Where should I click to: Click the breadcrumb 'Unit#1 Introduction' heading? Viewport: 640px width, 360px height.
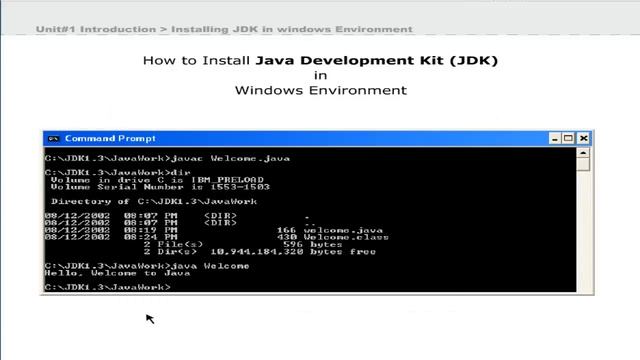[x=96, y=29]
